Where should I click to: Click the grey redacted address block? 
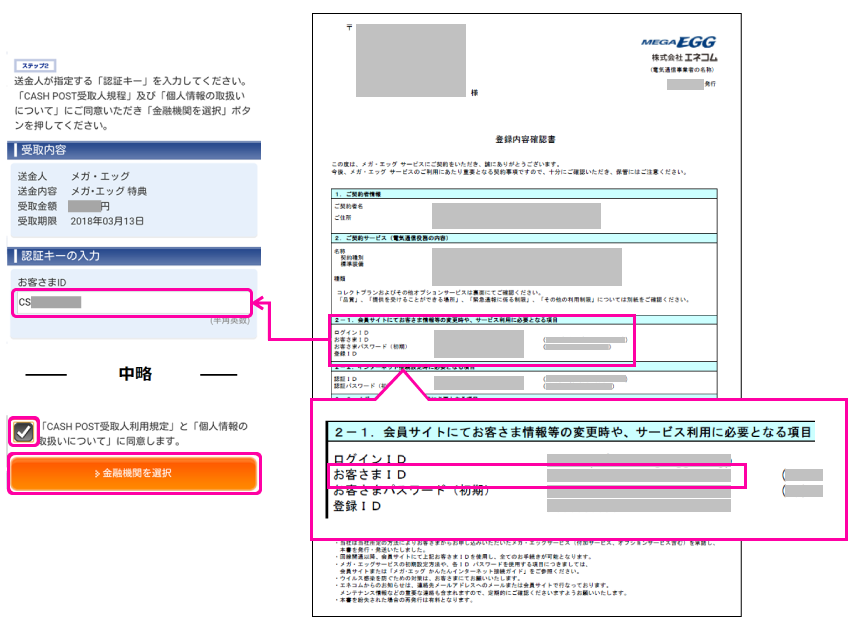(x=410, y=60)
